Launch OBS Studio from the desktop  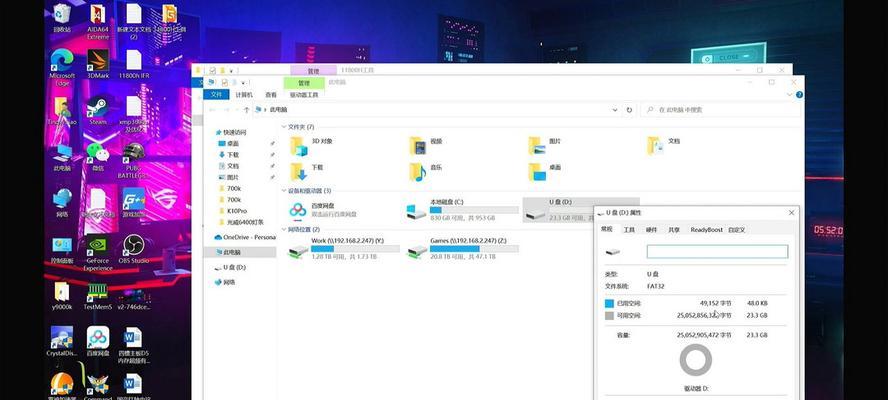pyautogui.click(x=133, y=248)
